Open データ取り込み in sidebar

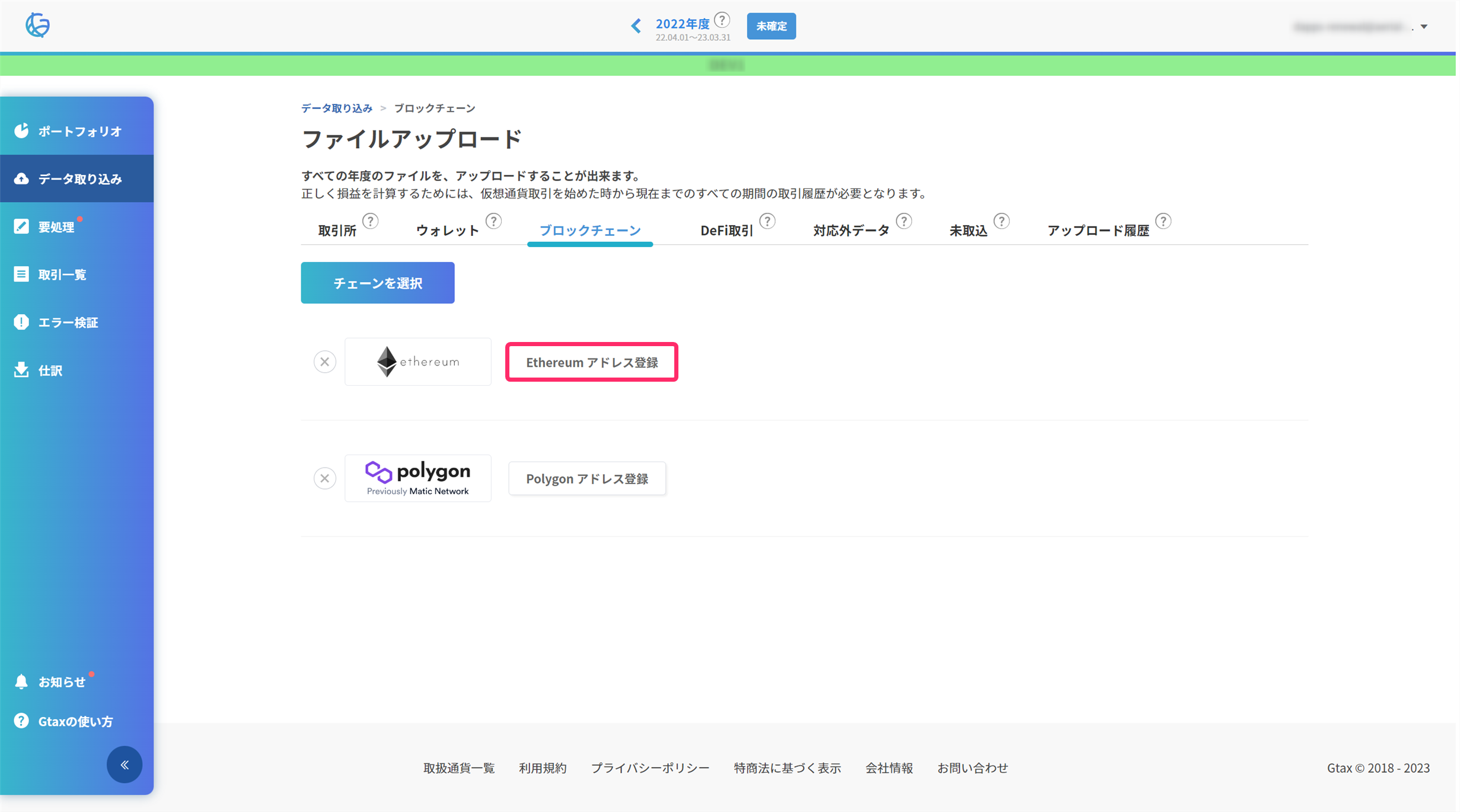tap(77, 178)
